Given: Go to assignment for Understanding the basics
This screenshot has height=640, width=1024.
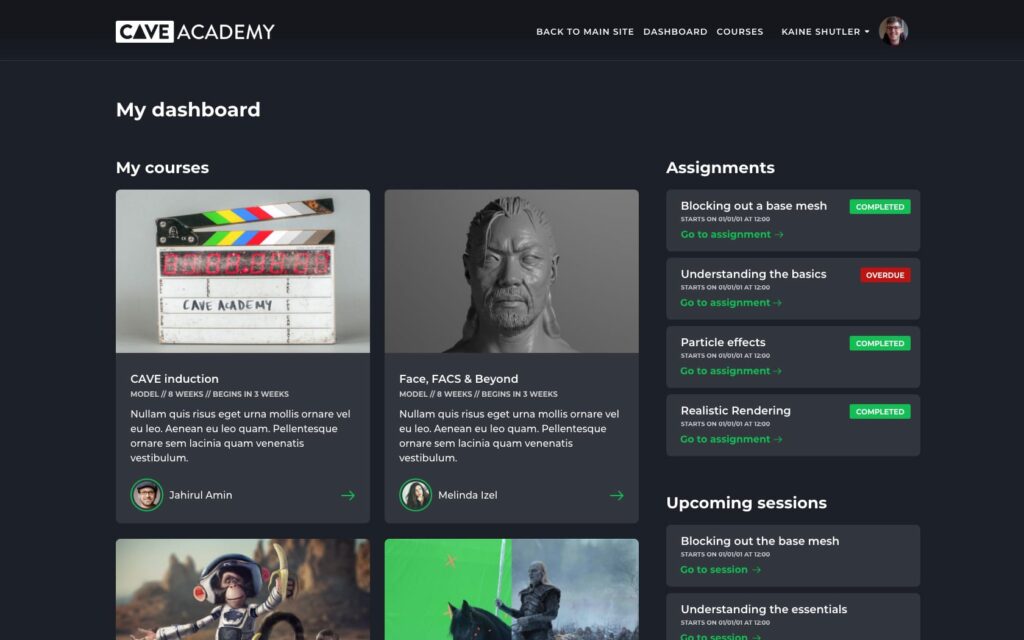Looking at the screenshot, I should 731,303.
